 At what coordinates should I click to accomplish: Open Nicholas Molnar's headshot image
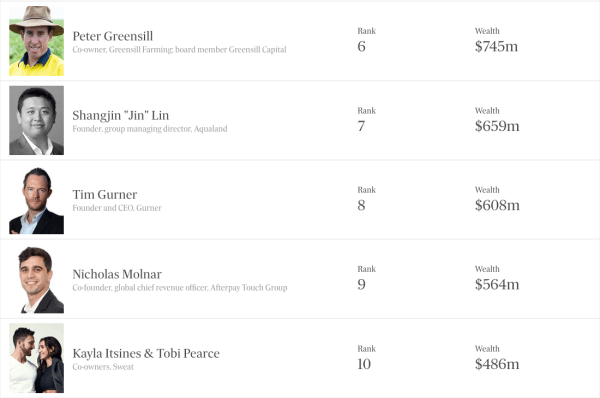[x=36, y=279]
